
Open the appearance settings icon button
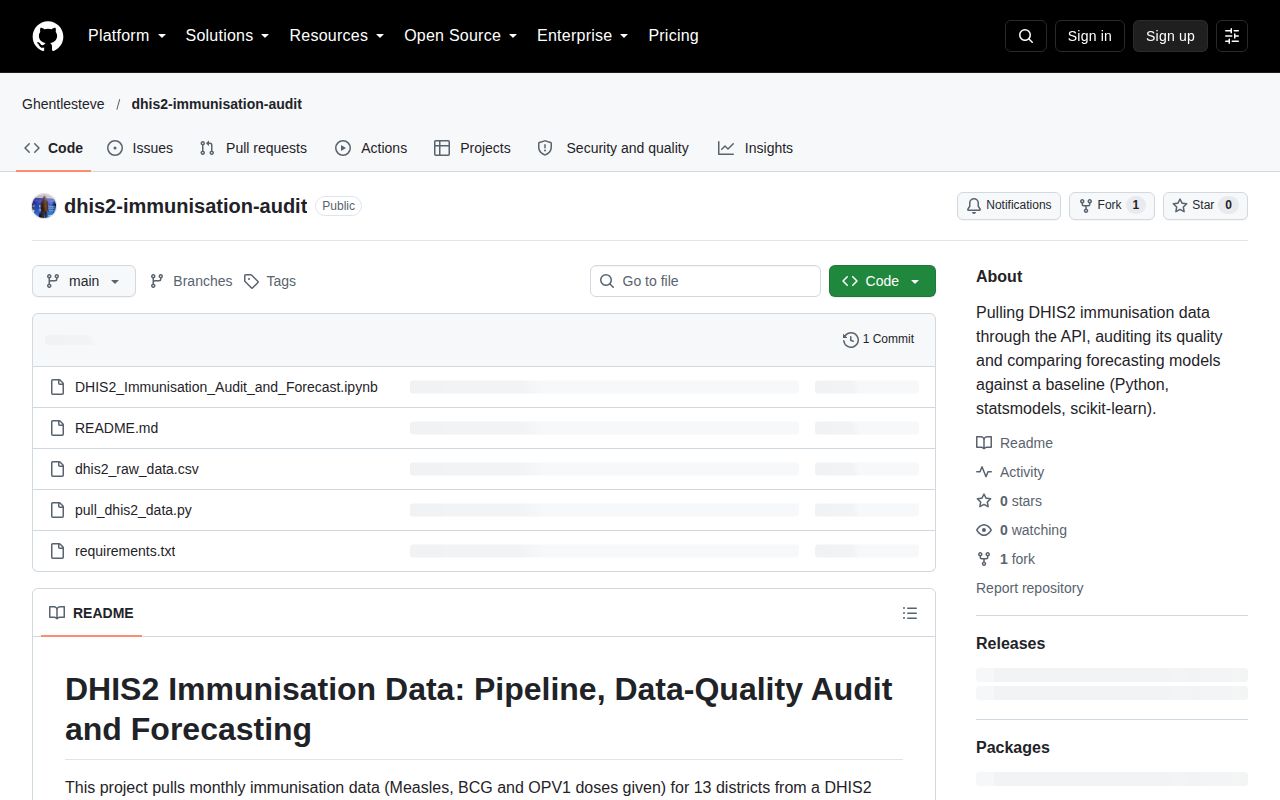click(x=1232, y=36)
